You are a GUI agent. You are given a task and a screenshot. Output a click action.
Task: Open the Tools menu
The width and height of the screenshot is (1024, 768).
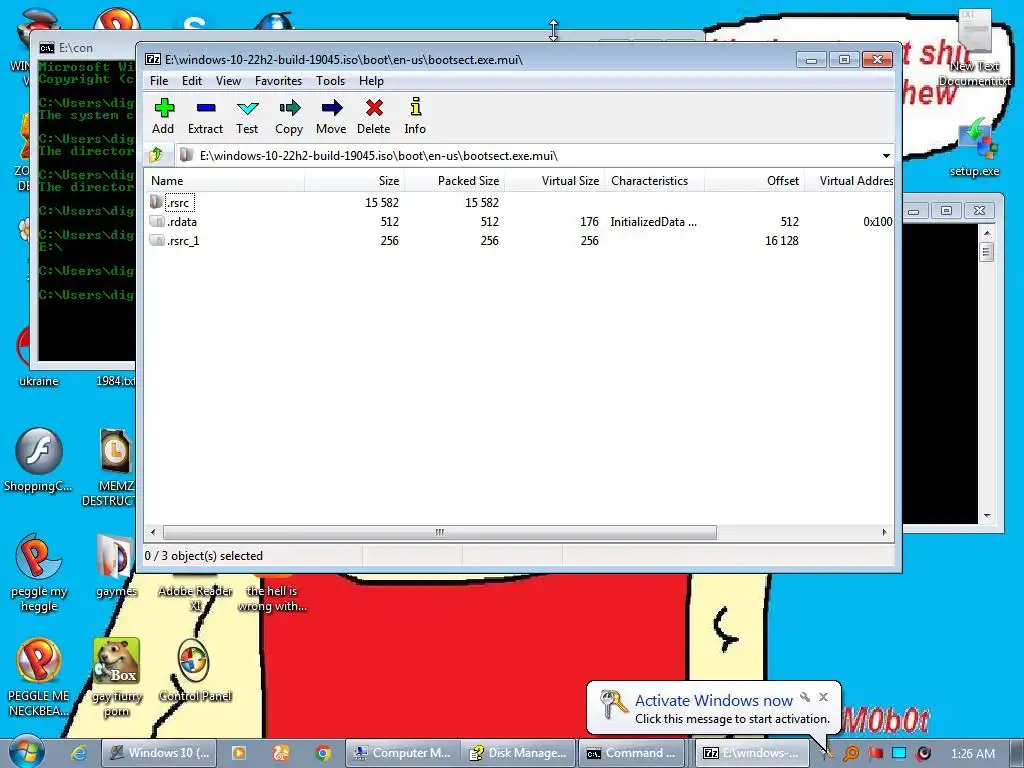tap(330, 81)
